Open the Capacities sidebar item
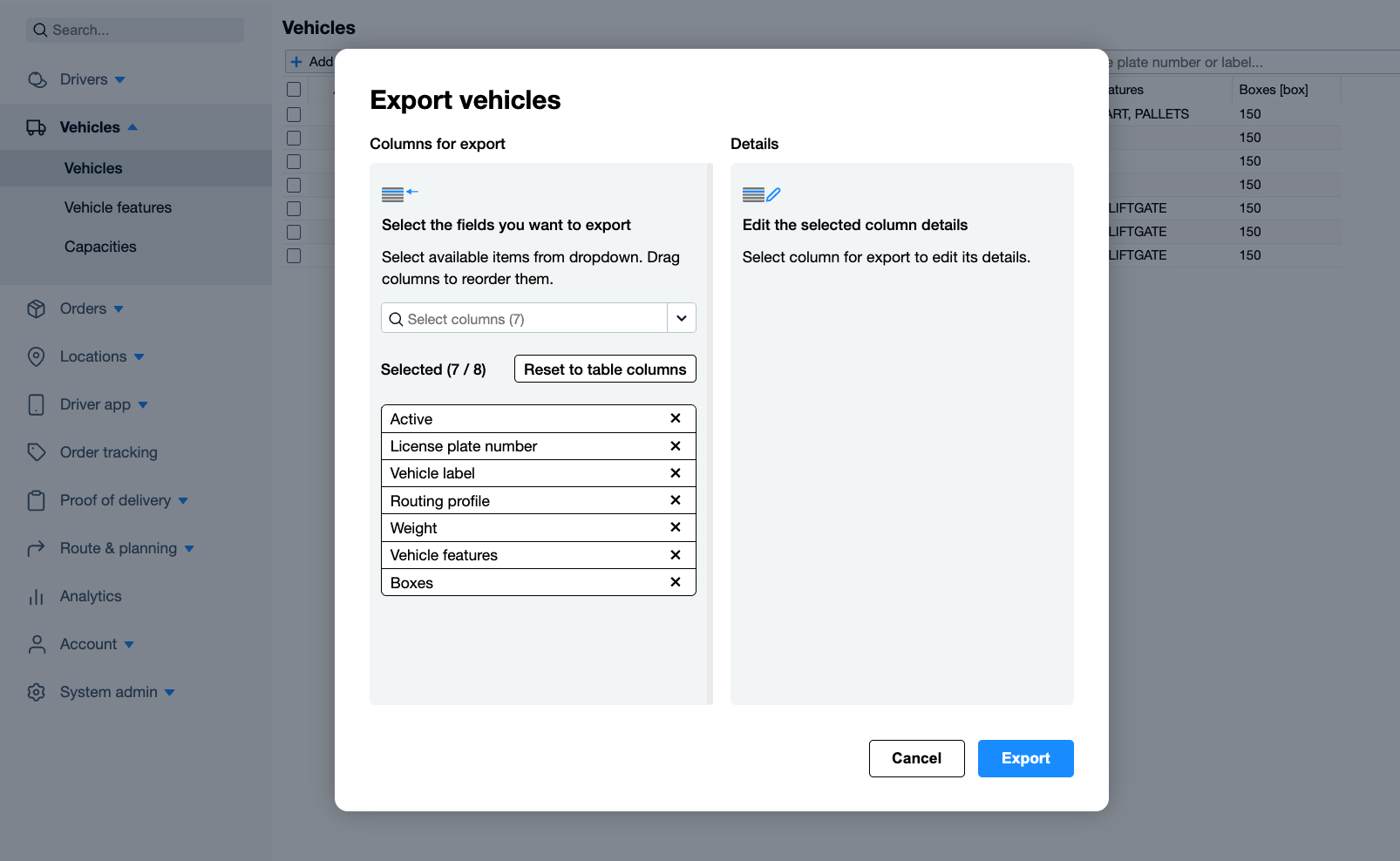Viewport: 1400px width, 861px height. click(x=100, y=247)
